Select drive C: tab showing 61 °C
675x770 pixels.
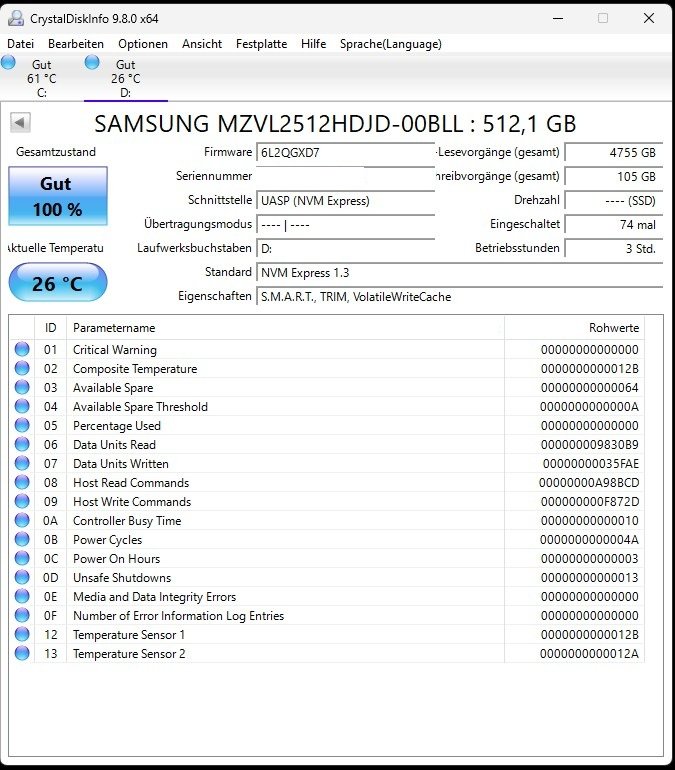click(42, 78)
